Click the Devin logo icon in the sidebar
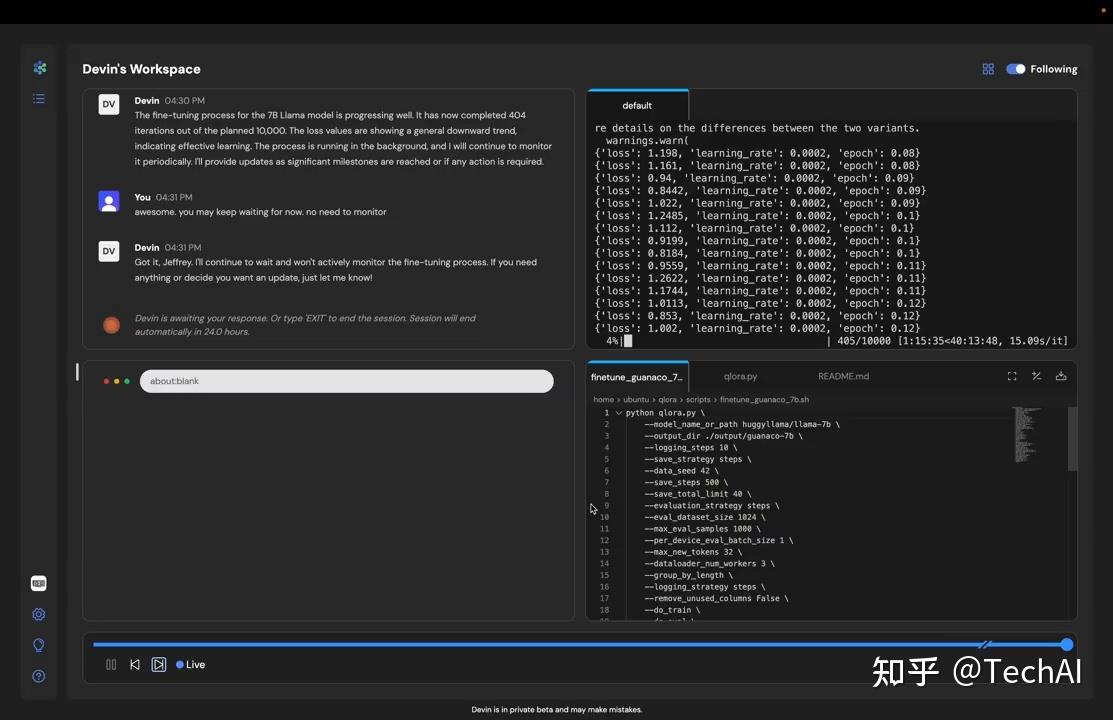Screen dimensions: 1113x720 40,68
